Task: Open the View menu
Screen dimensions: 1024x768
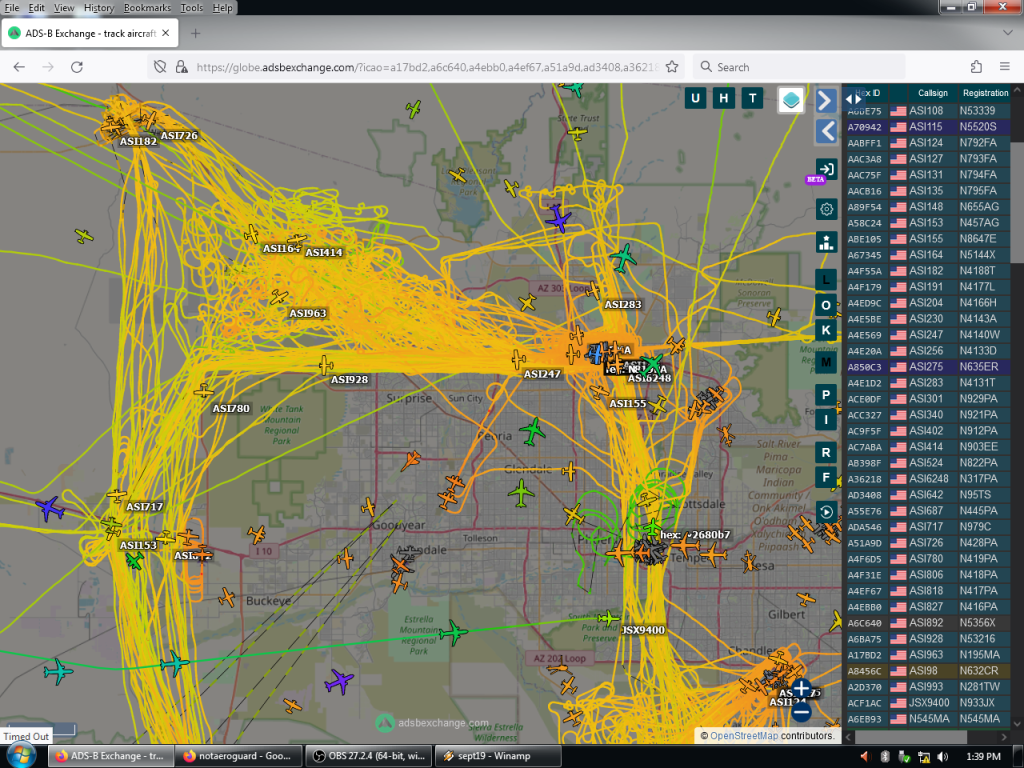Action: (x=64, y=8)
